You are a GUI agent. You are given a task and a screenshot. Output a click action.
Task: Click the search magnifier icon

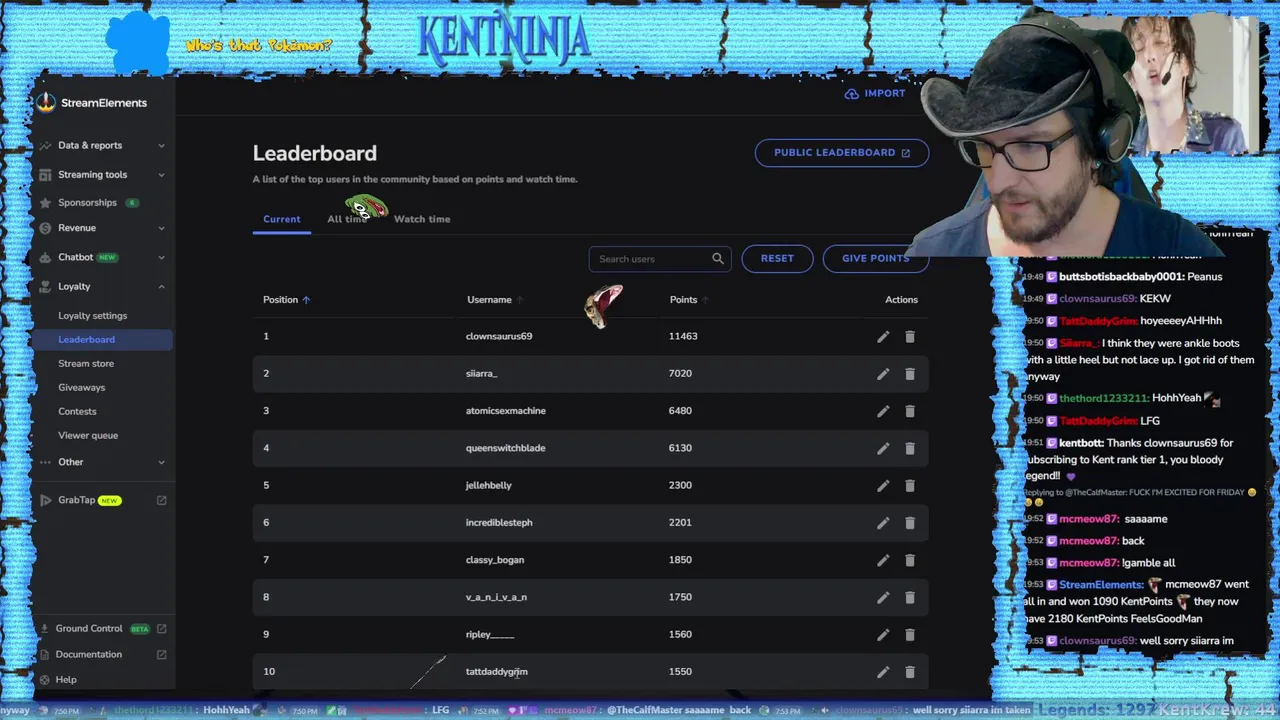click(x=717, y=259)
